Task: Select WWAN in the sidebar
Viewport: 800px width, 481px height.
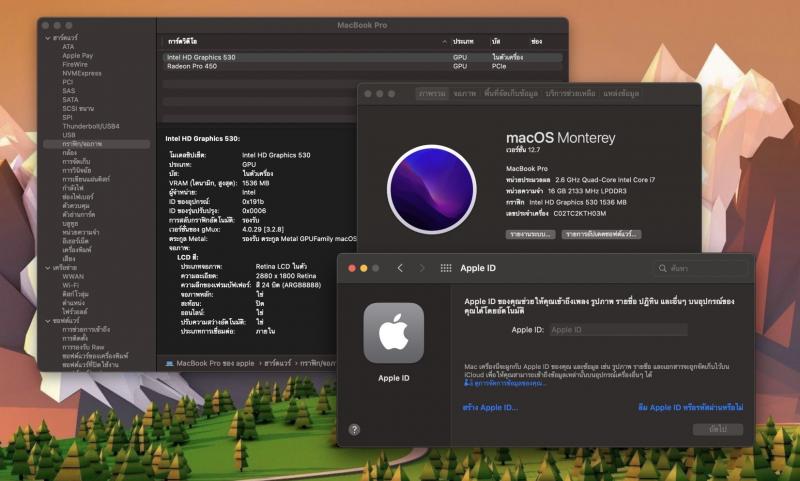Action: 73,276
